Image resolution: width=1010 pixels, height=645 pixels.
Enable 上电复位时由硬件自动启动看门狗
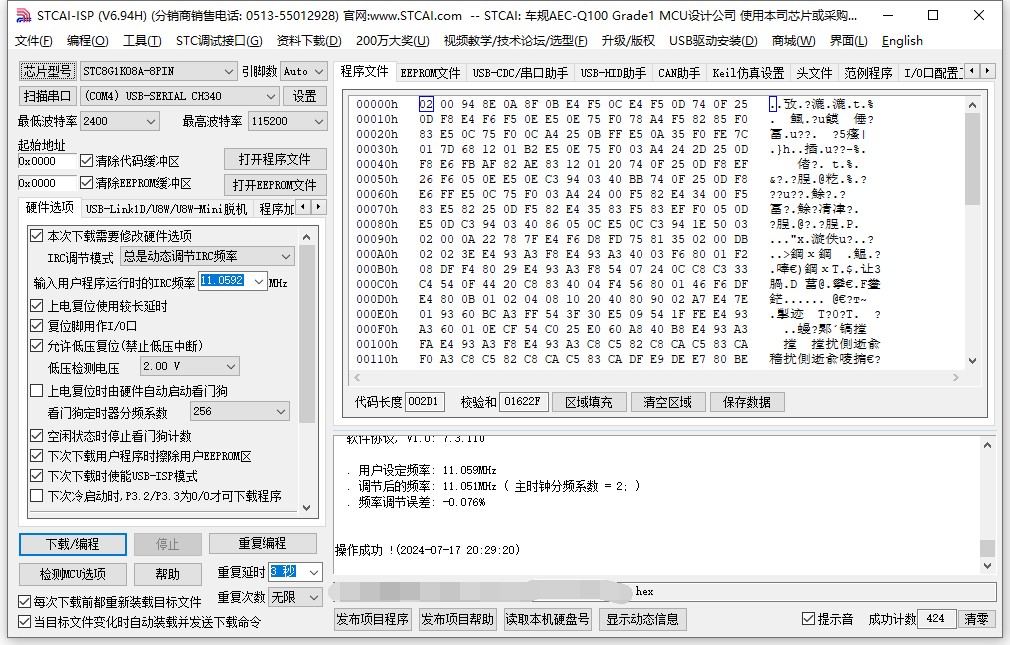click(37, 390)
